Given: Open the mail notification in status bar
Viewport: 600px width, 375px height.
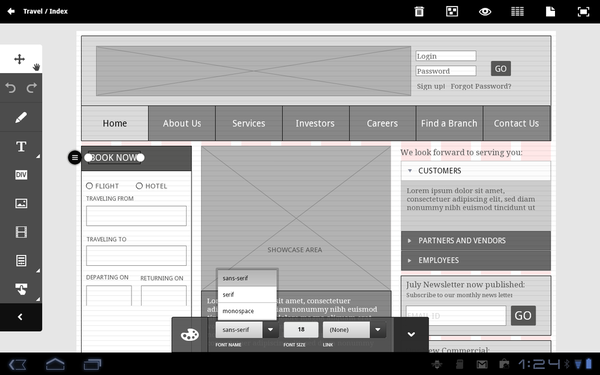Looking at the screenshot, I should tap(482, 364).
